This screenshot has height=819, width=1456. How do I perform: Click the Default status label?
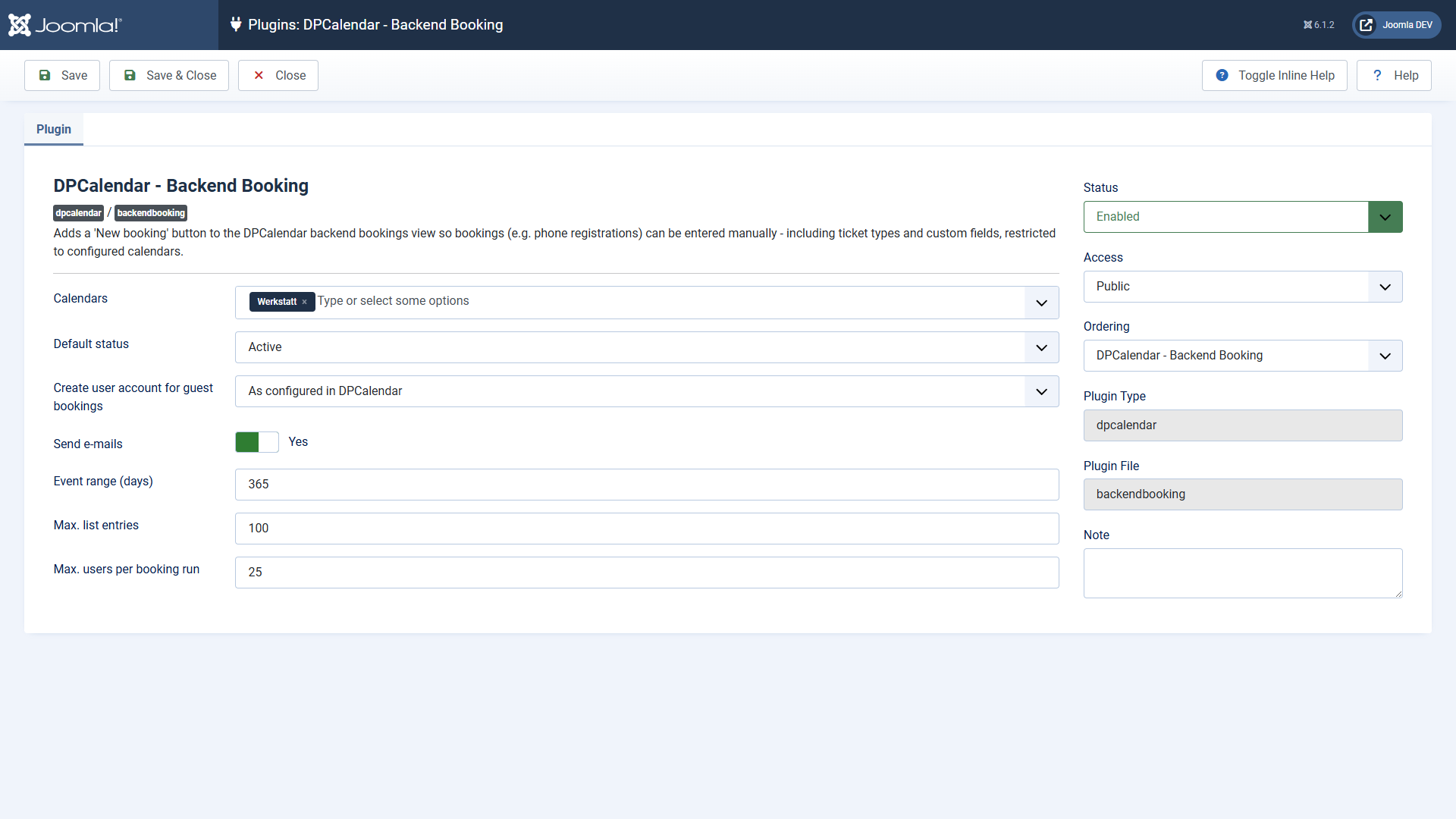pyautogui.click(x=91, y=344)
